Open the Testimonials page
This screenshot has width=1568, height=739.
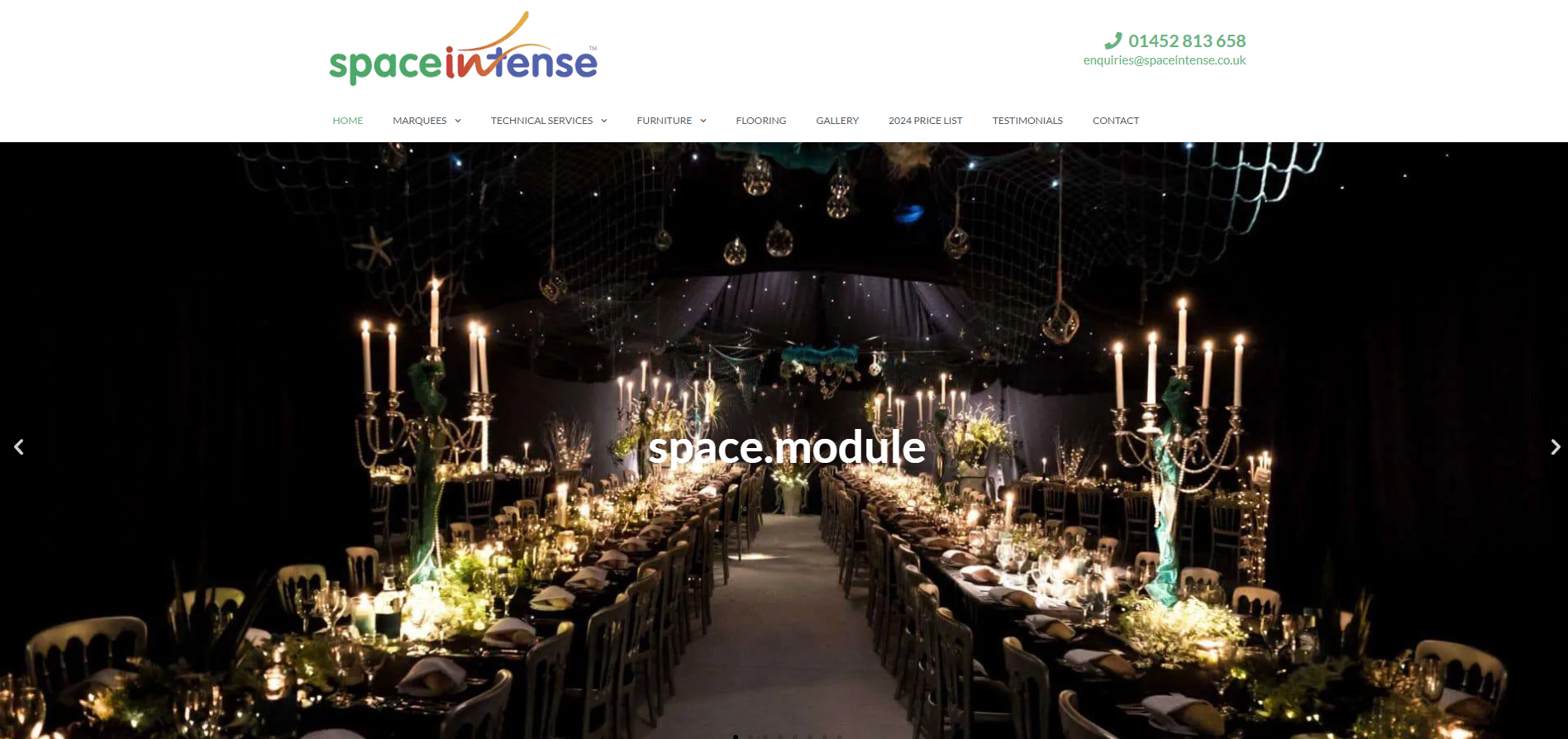click(1027, 121)
